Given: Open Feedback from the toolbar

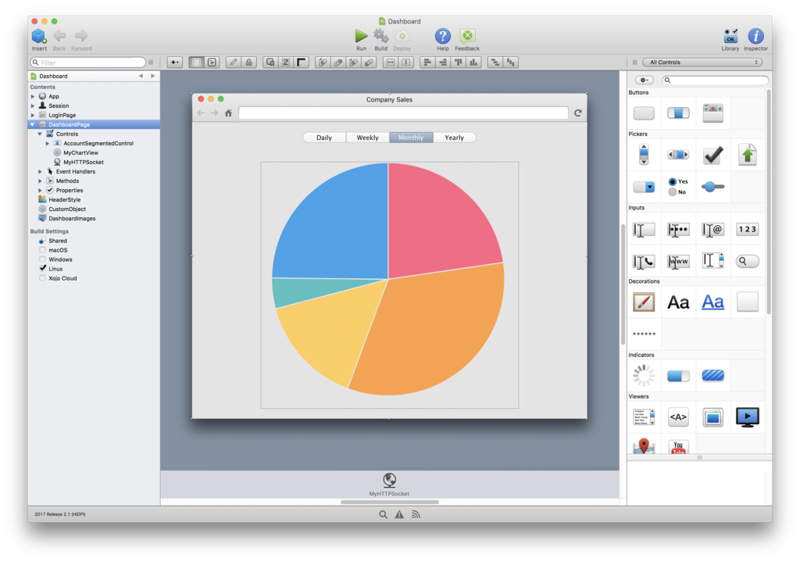Looking at the screenshot, I should [x=467, y=36].
